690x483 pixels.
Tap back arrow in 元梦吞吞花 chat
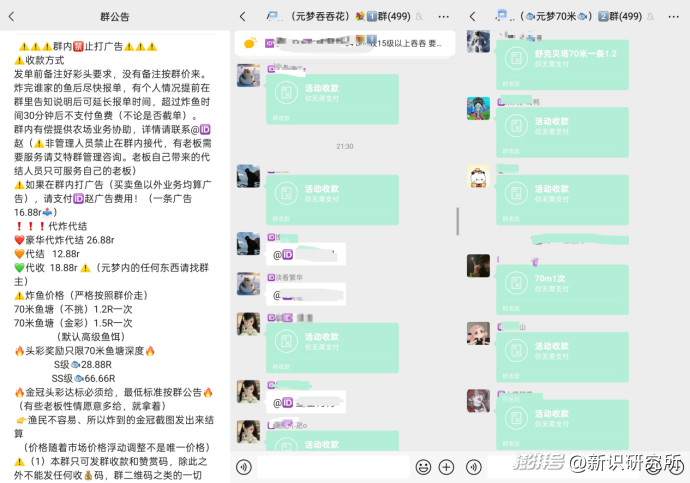point(242,17)
